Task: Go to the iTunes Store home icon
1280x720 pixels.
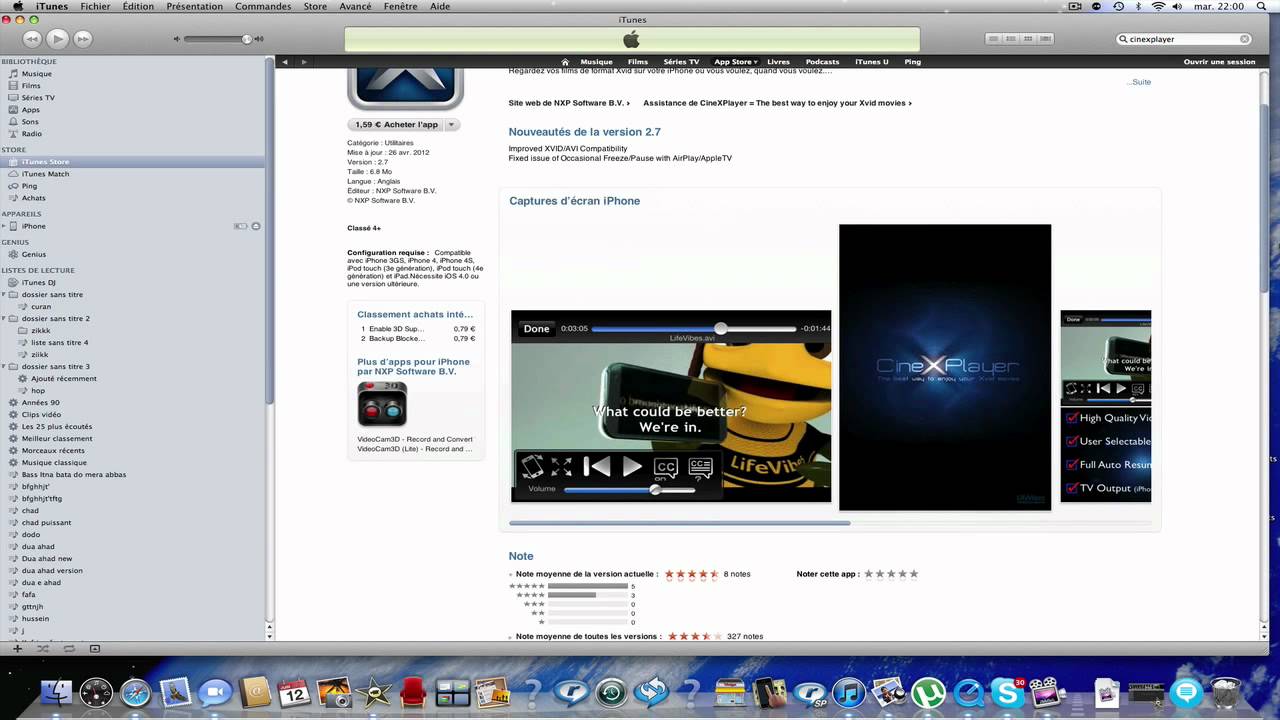Action: click(x=565, y=62)
